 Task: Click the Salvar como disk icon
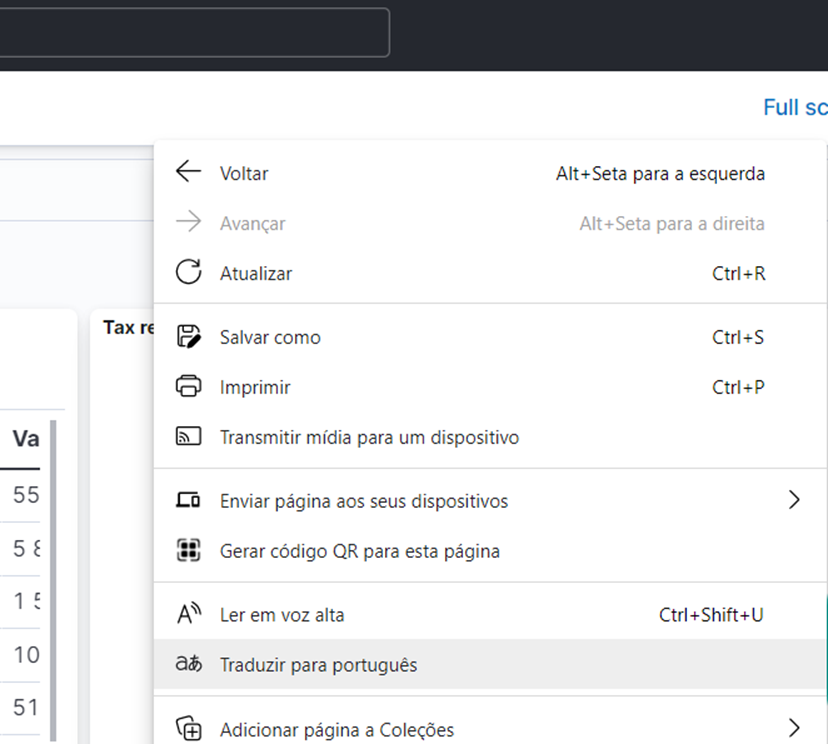(x=189, y=336)
